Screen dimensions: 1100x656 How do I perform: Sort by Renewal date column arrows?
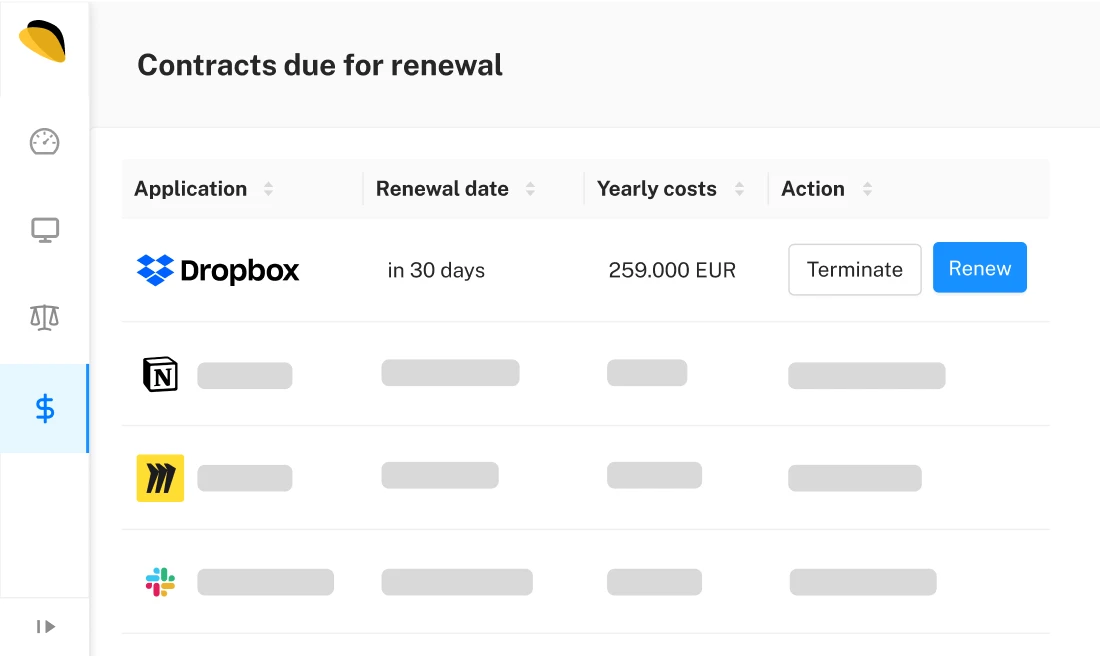[x=530, y=189]
